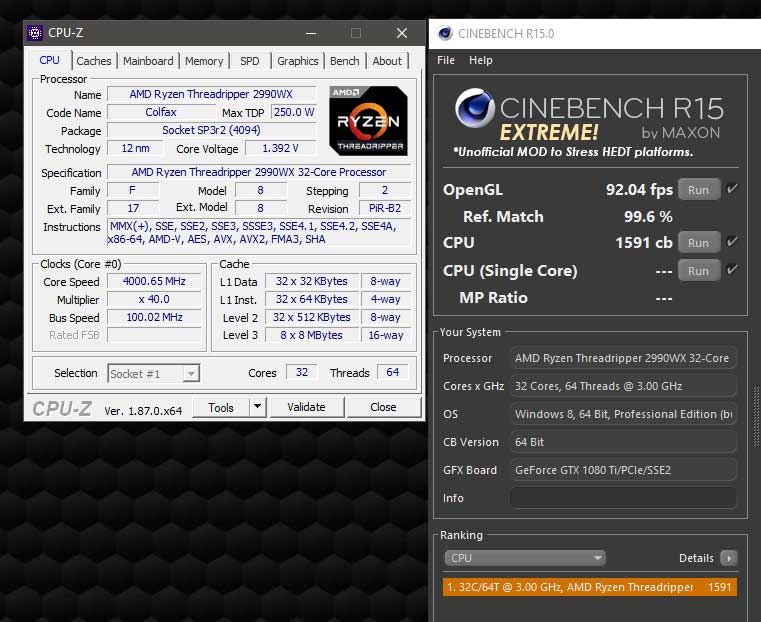Click the Instructions list starting with MMX(+)
The image size is (761, 622).
click(x=259, y=233)
